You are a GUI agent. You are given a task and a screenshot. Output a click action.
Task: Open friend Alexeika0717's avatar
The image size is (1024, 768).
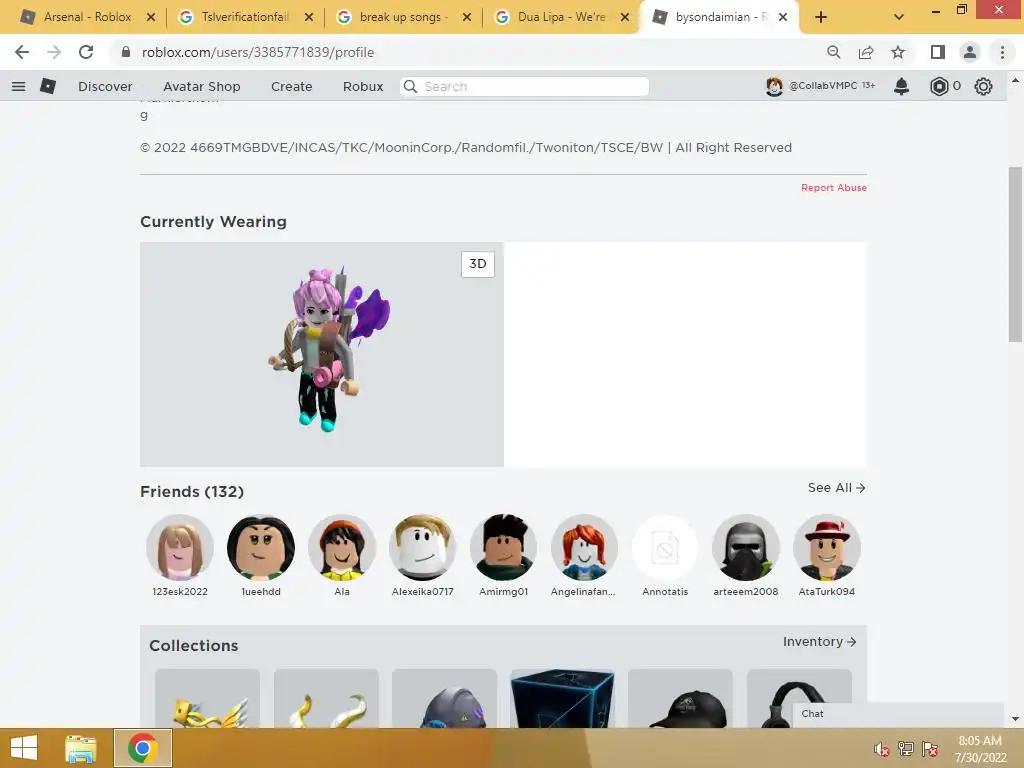[x=423, y=547]
